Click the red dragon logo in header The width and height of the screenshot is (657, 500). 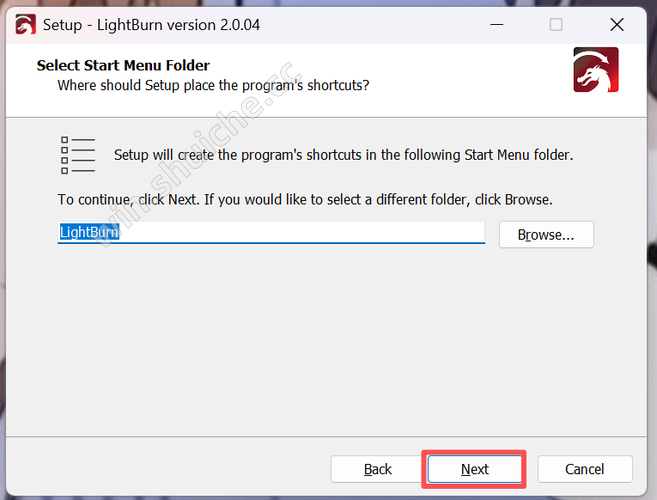(x=595, y=70)
